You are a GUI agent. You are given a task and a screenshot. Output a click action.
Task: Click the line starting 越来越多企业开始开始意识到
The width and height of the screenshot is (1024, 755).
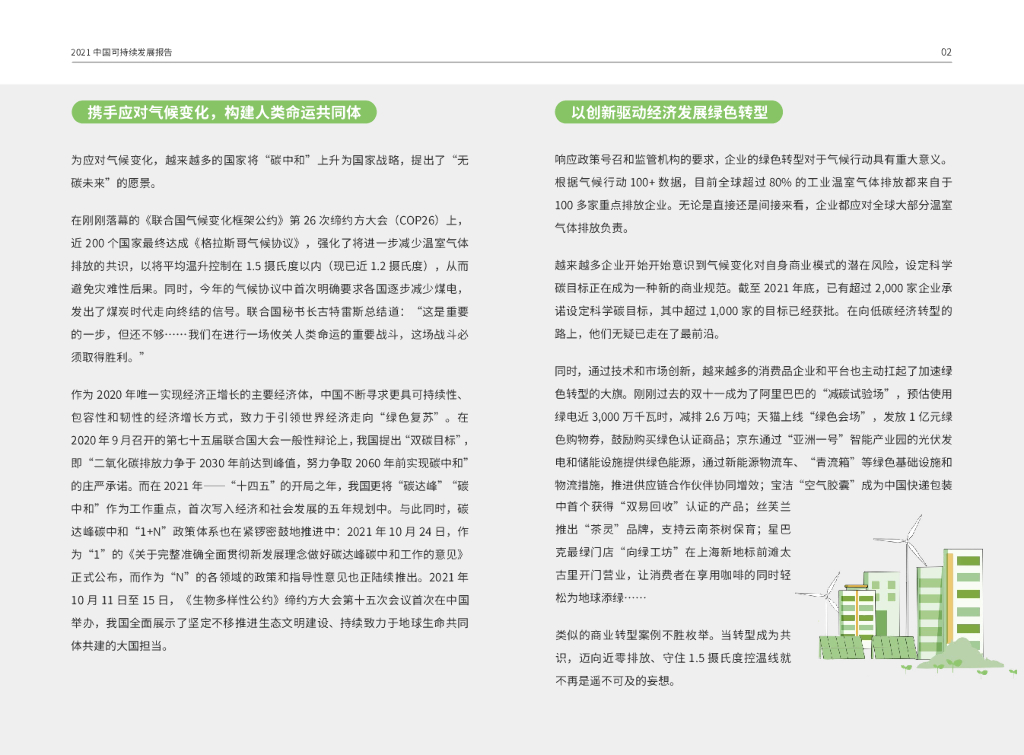pos(754,265)
